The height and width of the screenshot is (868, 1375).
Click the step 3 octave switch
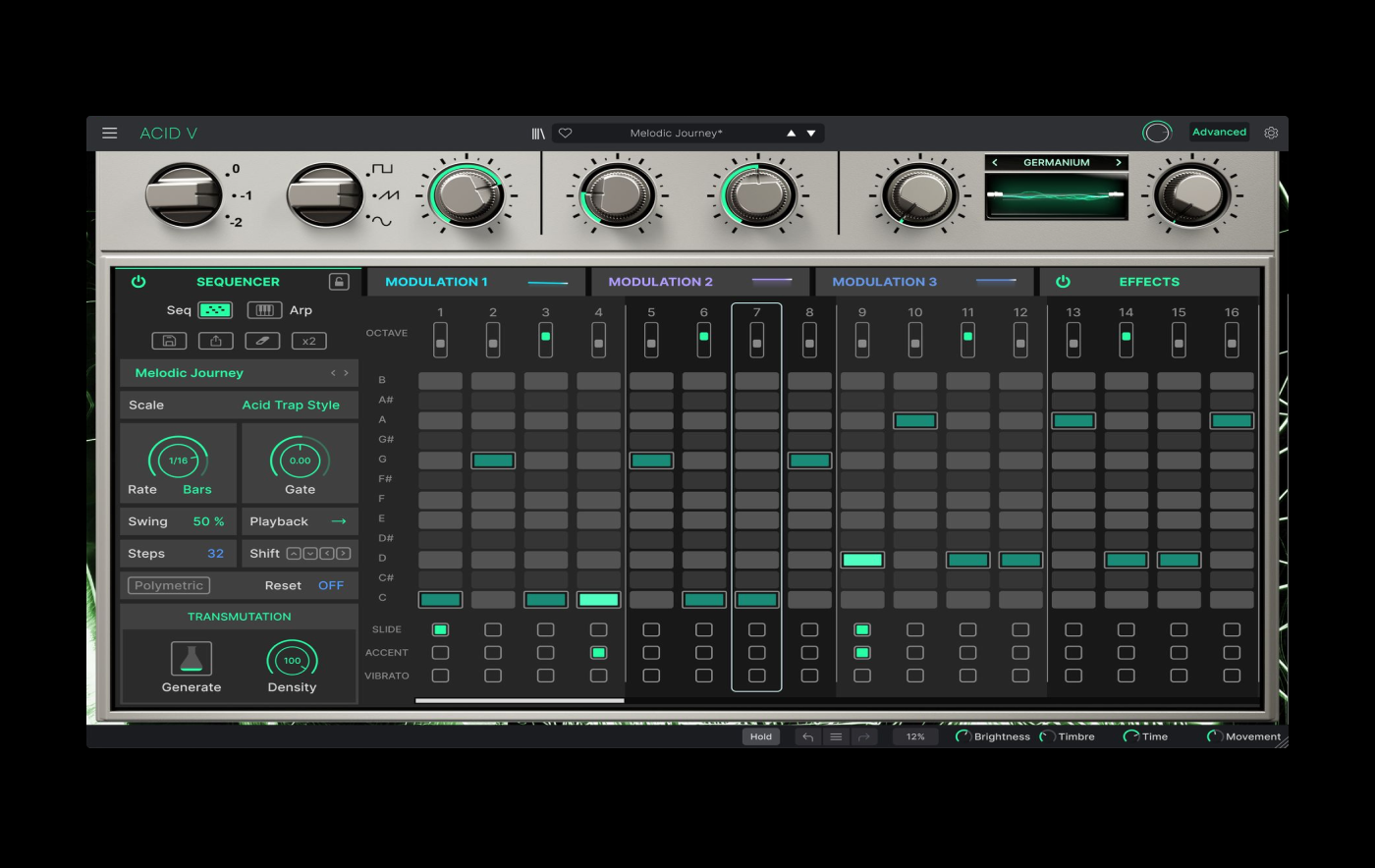click(x=545, y=340)
